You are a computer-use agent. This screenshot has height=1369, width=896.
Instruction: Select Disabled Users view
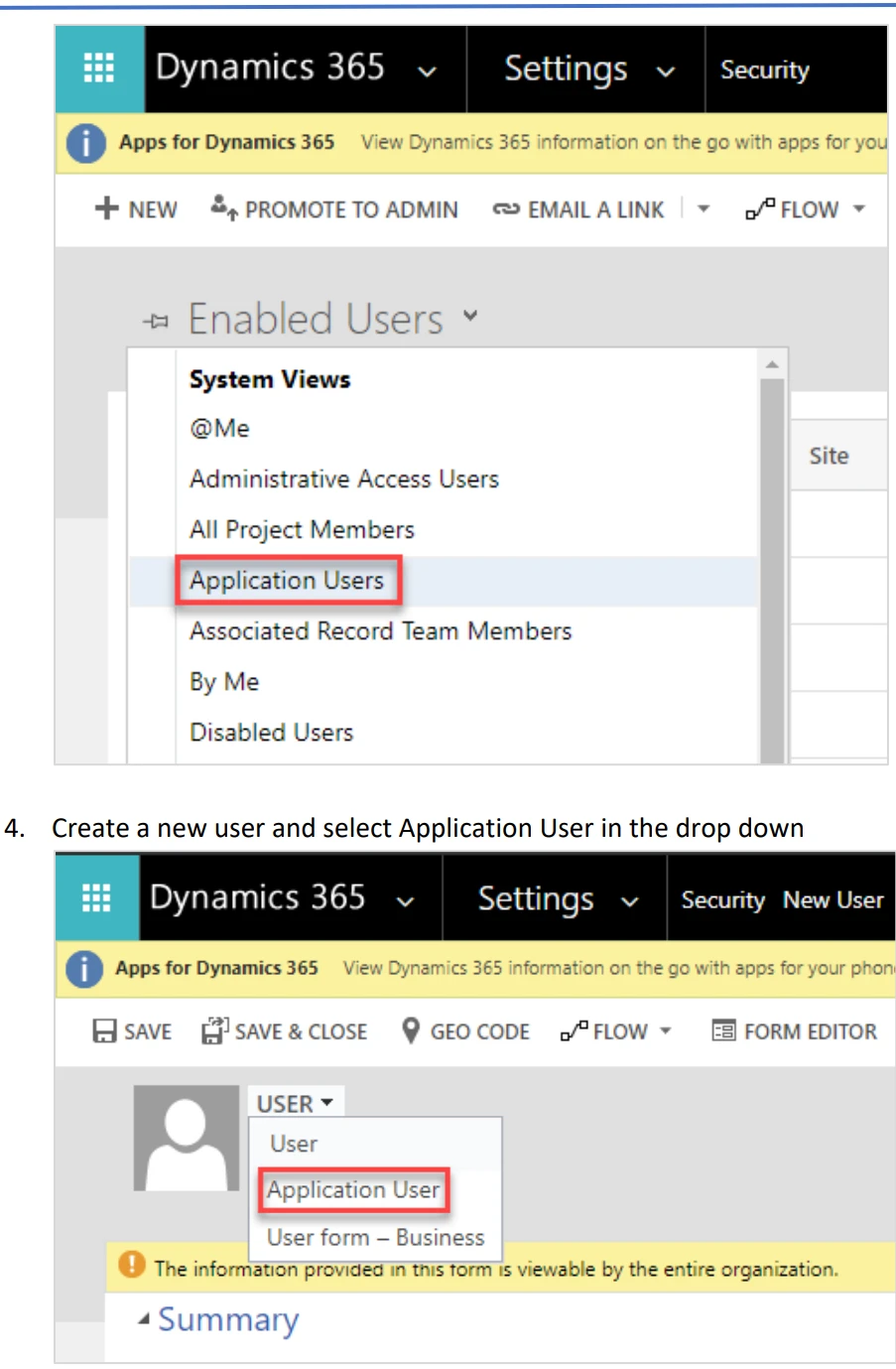pyautogui.click(x=271, y=733)
